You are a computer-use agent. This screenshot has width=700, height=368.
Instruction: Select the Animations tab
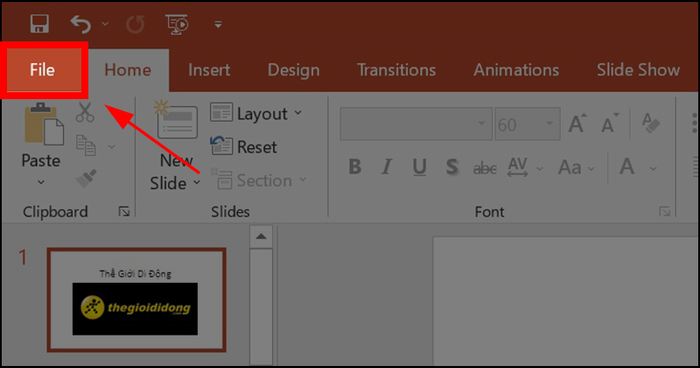(516, 70)
